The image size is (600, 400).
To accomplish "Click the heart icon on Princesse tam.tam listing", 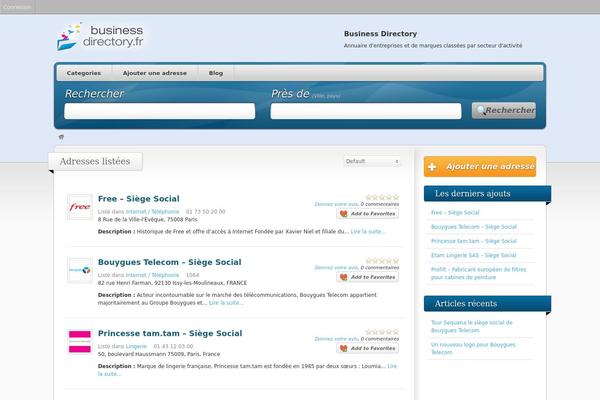I will point(344,348).
